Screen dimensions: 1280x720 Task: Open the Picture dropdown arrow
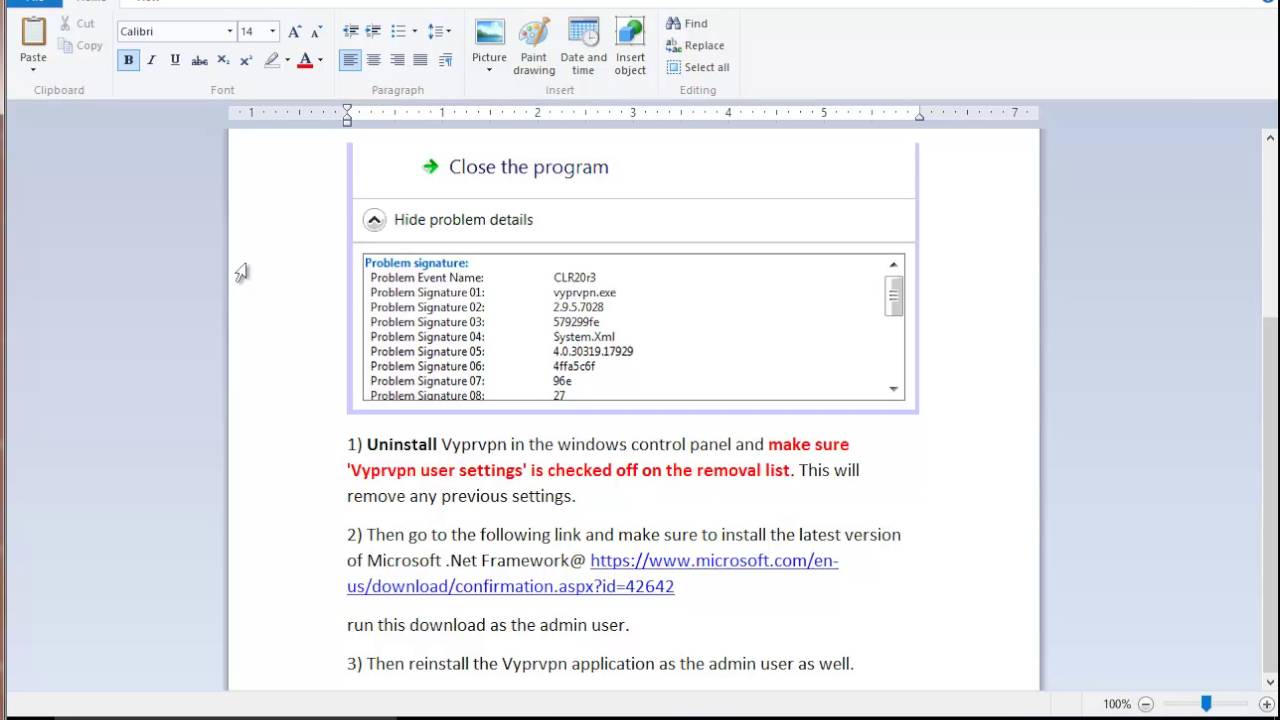pos(490,72)
